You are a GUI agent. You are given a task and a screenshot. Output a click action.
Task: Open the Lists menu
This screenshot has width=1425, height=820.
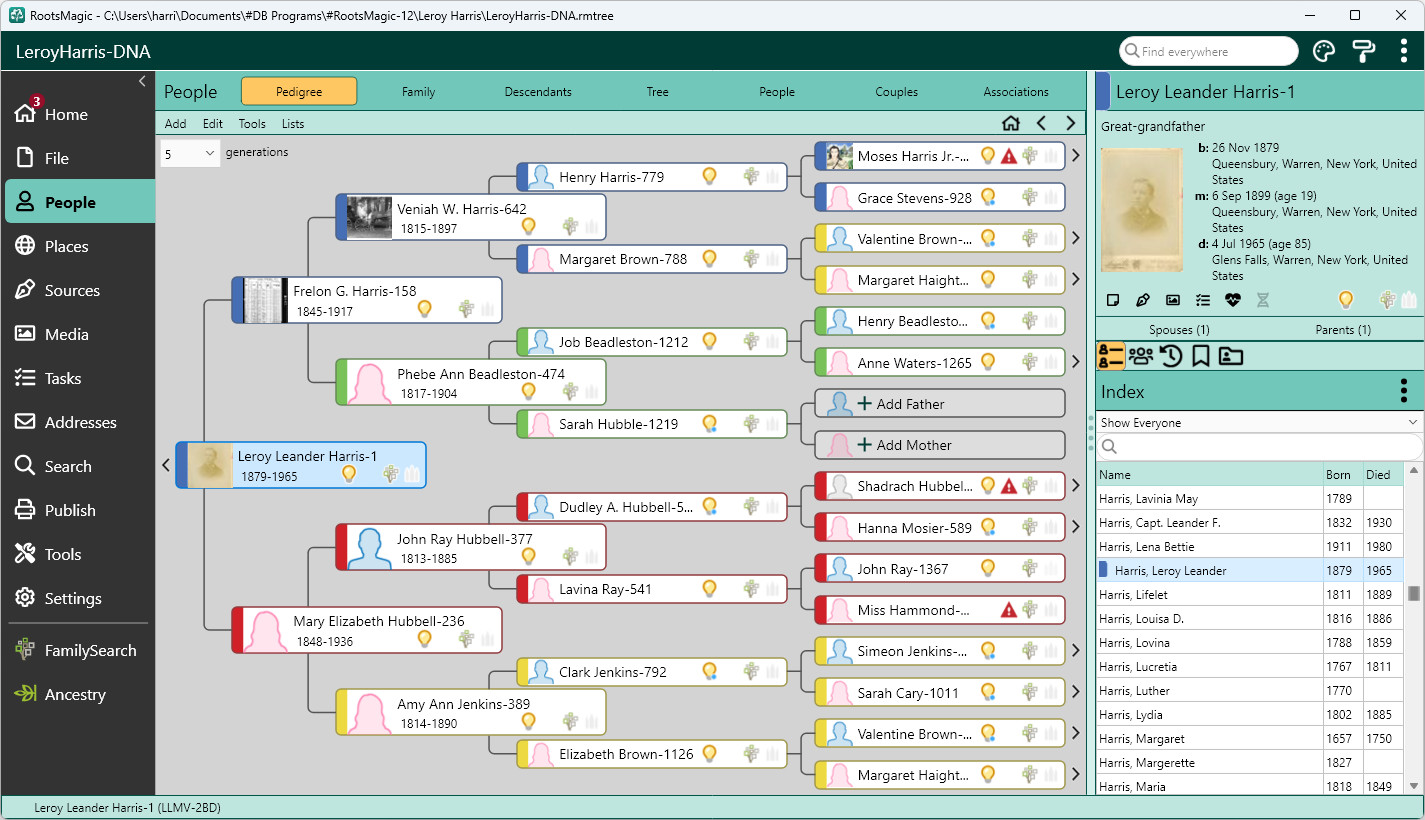[293, 124]
